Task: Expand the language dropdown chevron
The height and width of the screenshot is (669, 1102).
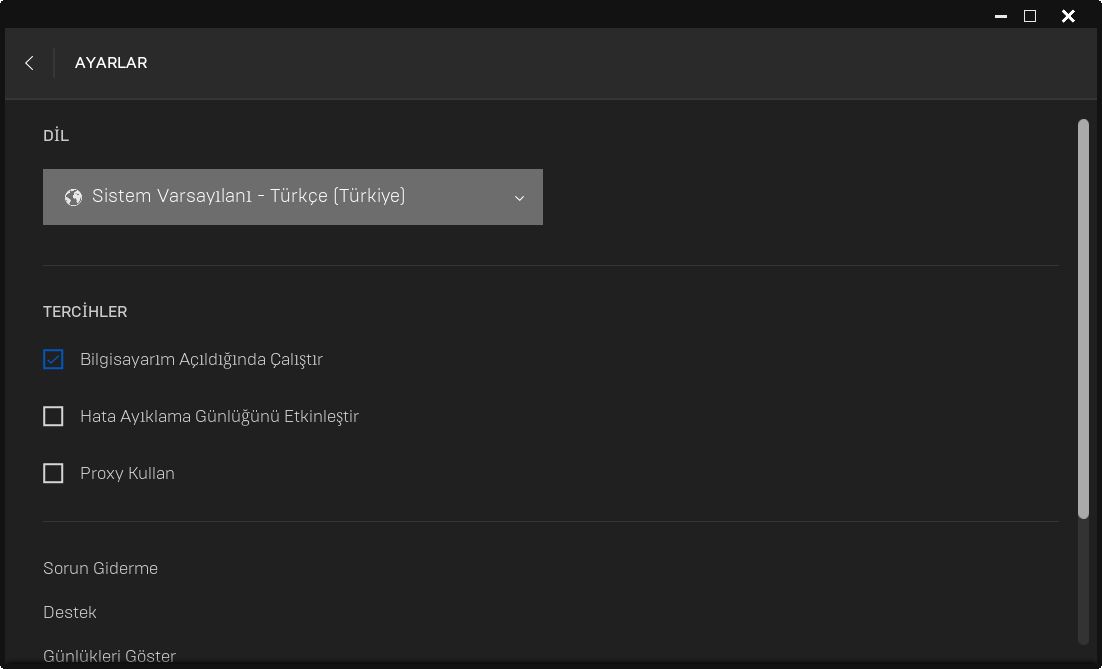Action: [519, 198]
